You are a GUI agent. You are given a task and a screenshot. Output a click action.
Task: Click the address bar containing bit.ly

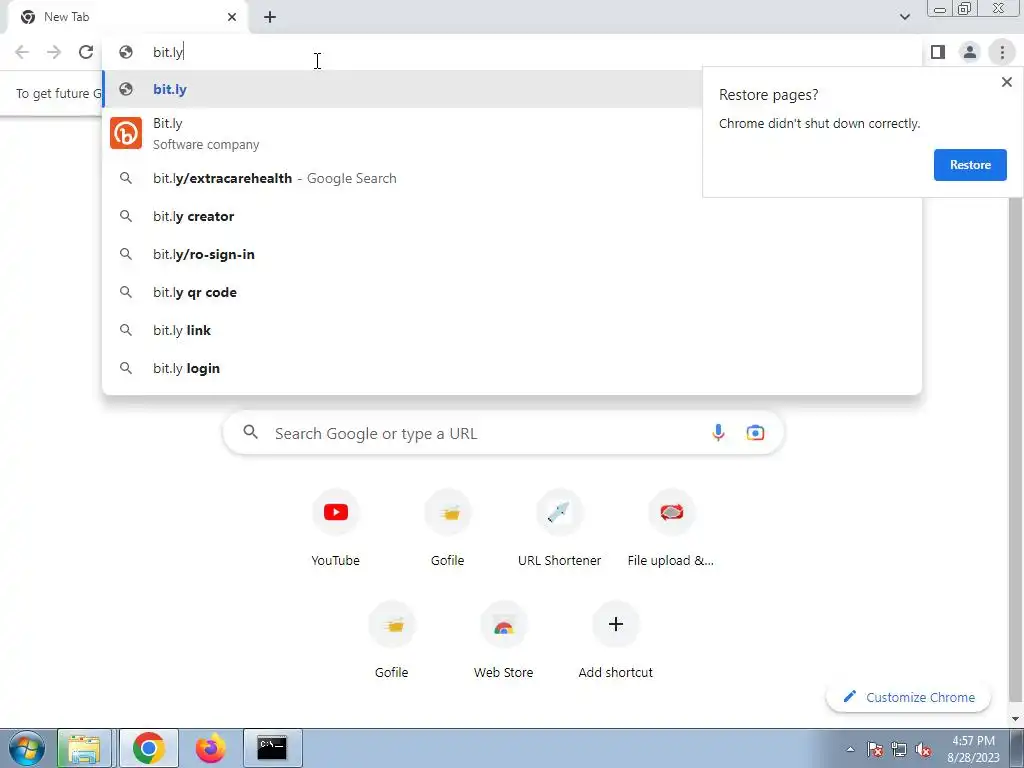[x=512, y=52]
